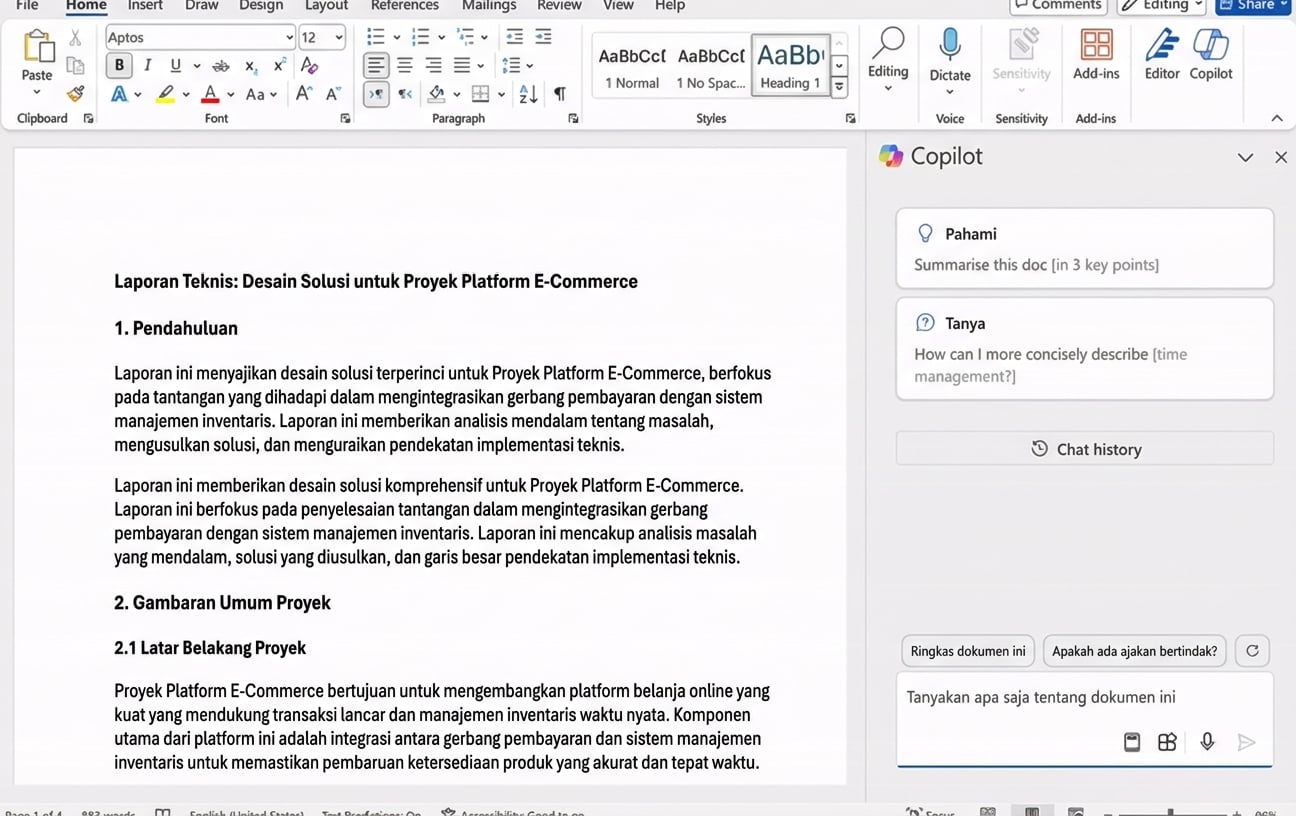Collapse the Copilot panel with its chevron
This screenshot has height=816, width=1296.
pos(1245,157)
